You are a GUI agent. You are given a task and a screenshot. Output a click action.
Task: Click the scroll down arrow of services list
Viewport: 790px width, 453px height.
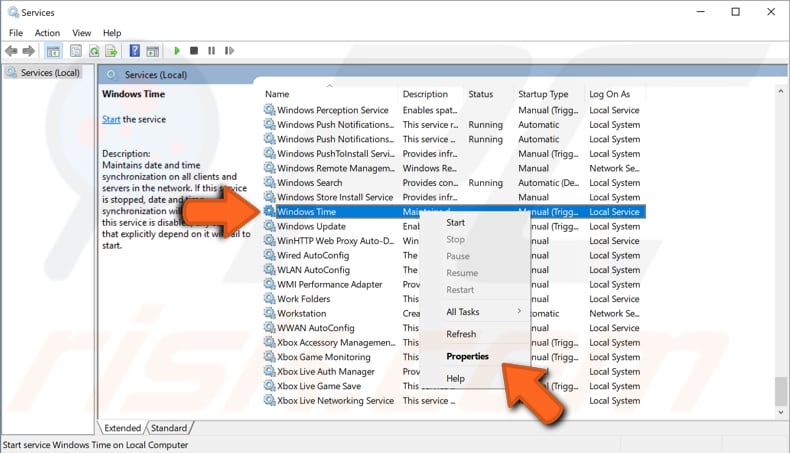(780, 412)
